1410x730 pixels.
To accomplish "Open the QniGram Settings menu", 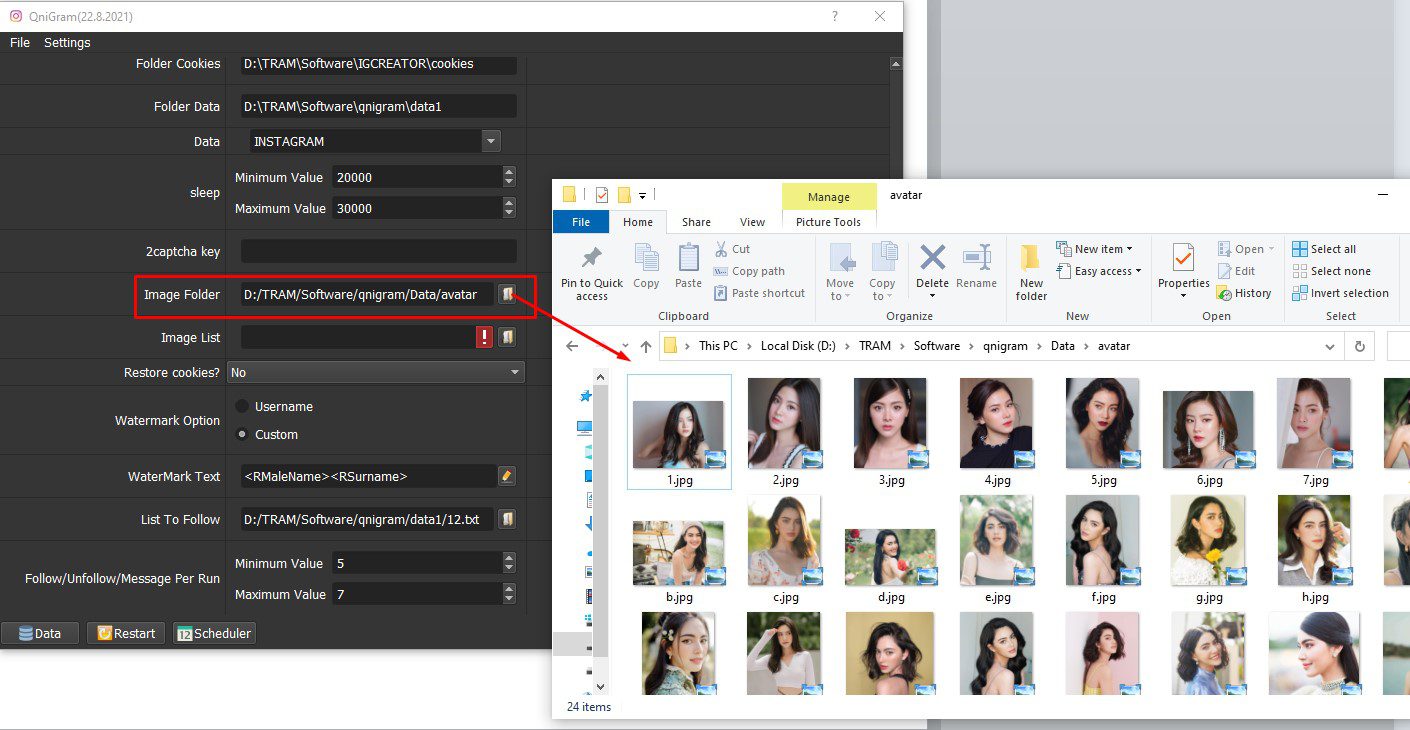I will point(67,43).
